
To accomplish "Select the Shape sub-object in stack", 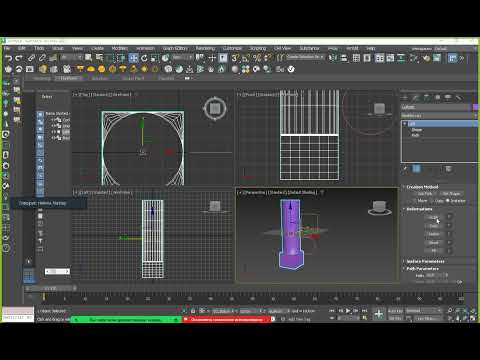I will (417, 130).
